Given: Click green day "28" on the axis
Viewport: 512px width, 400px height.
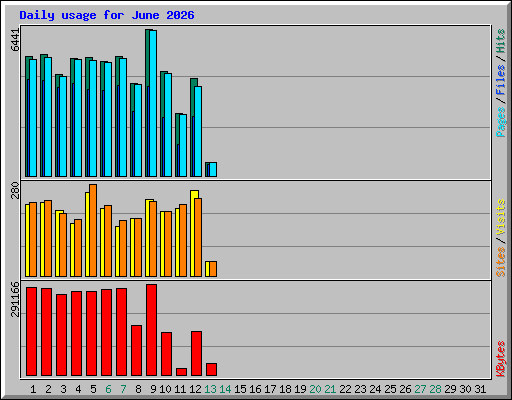Looking at the screenshot, I should tap(435, 389).
